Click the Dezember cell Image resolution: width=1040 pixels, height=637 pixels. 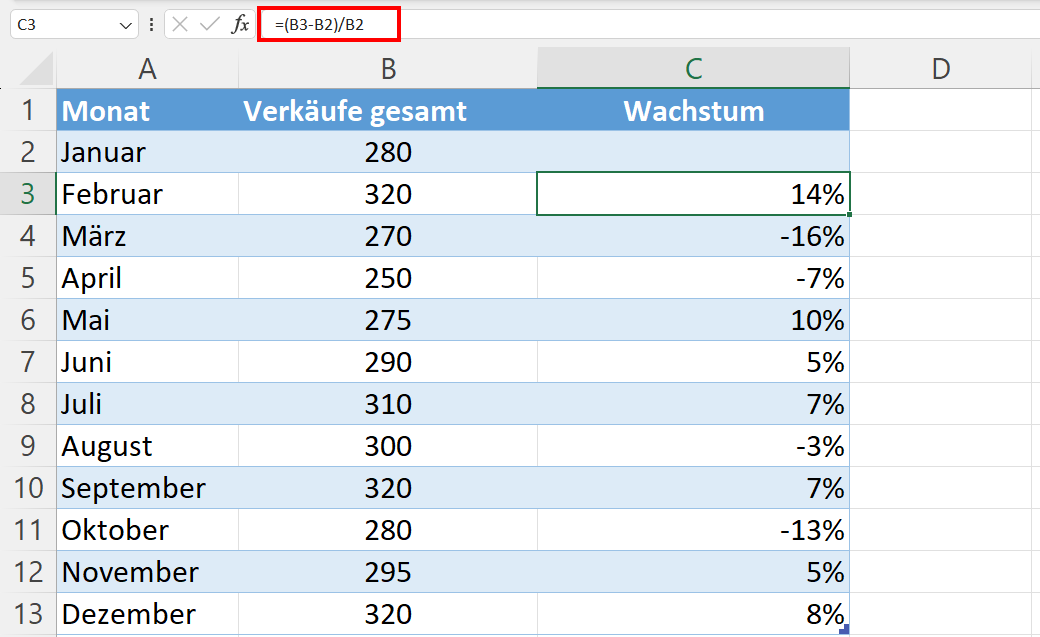click(147, 614)
